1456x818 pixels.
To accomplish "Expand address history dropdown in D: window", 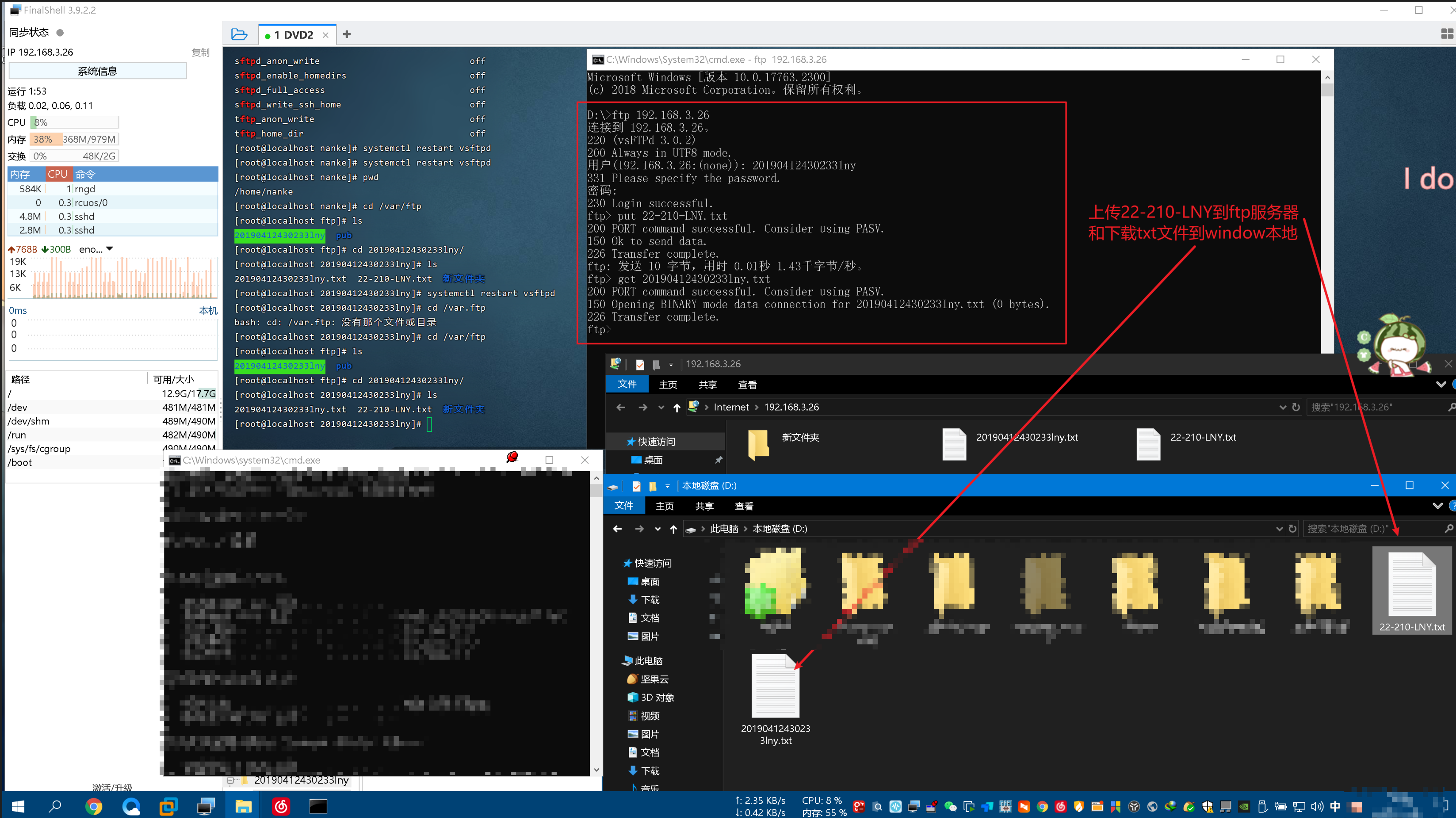I will click(x=1279, y=529).
